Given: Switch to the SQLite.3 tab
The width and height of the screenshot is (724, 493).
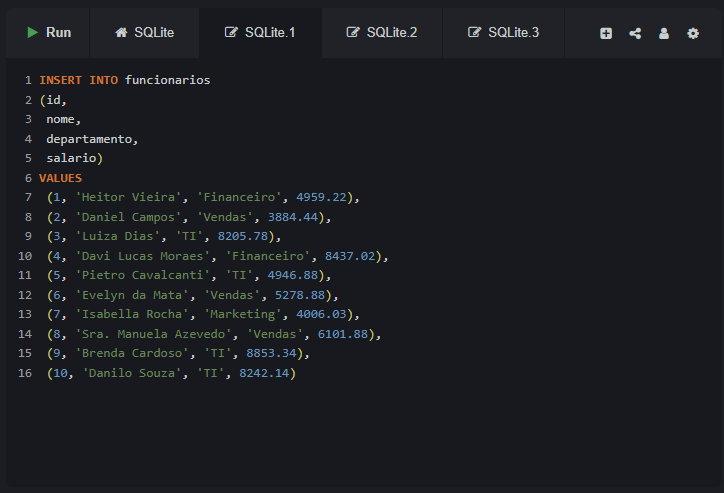Looking at the screenshot, I should [x=503, y=33].
